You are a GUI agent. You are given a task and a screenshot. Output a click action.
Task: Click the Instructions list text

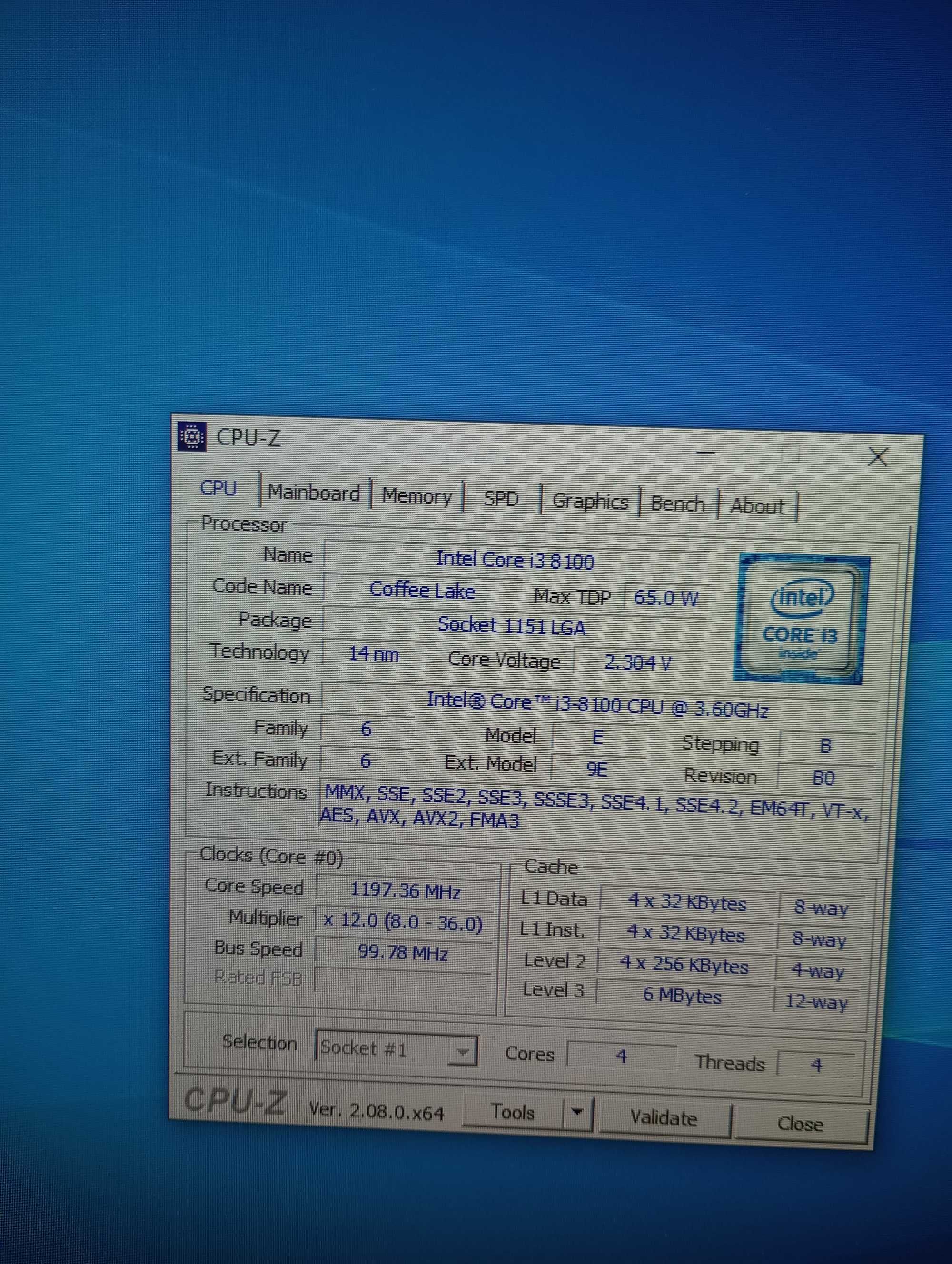pyautogui.click(x=594, y=808)
